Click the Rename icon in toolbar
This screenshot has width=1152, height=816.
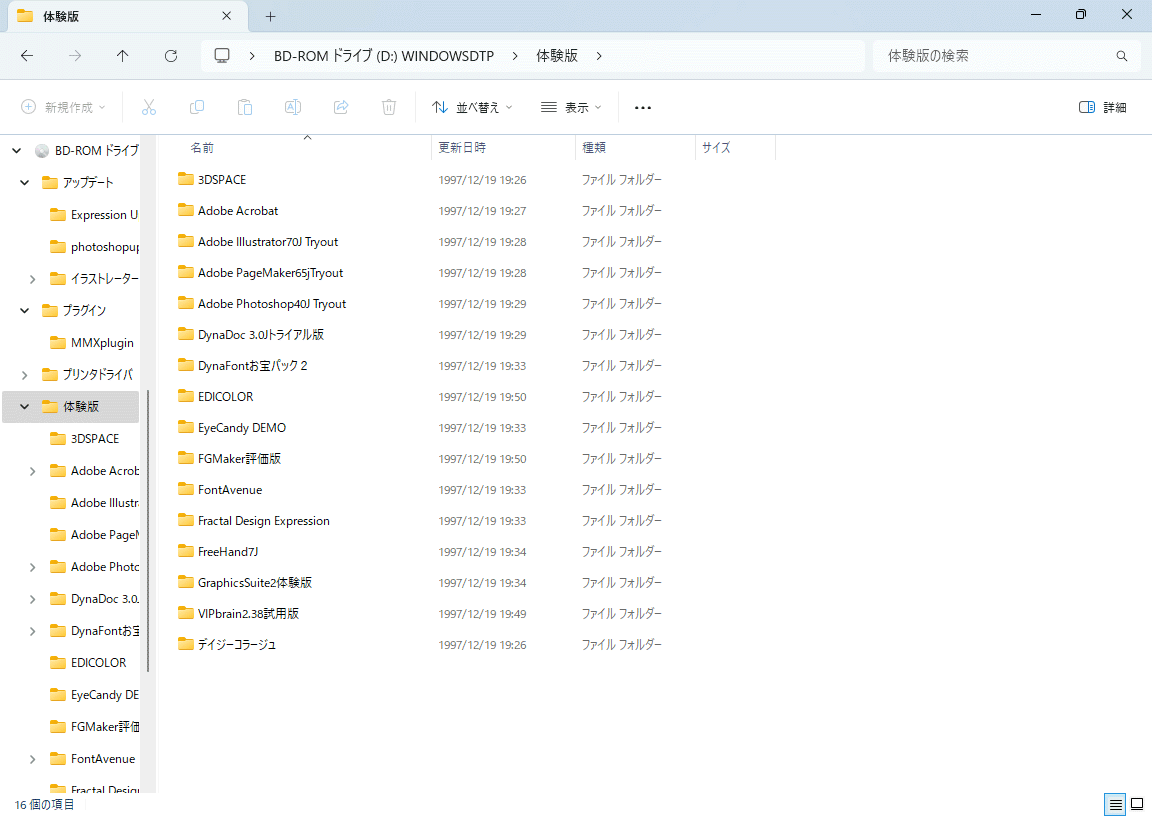click(x=292, y=107)
